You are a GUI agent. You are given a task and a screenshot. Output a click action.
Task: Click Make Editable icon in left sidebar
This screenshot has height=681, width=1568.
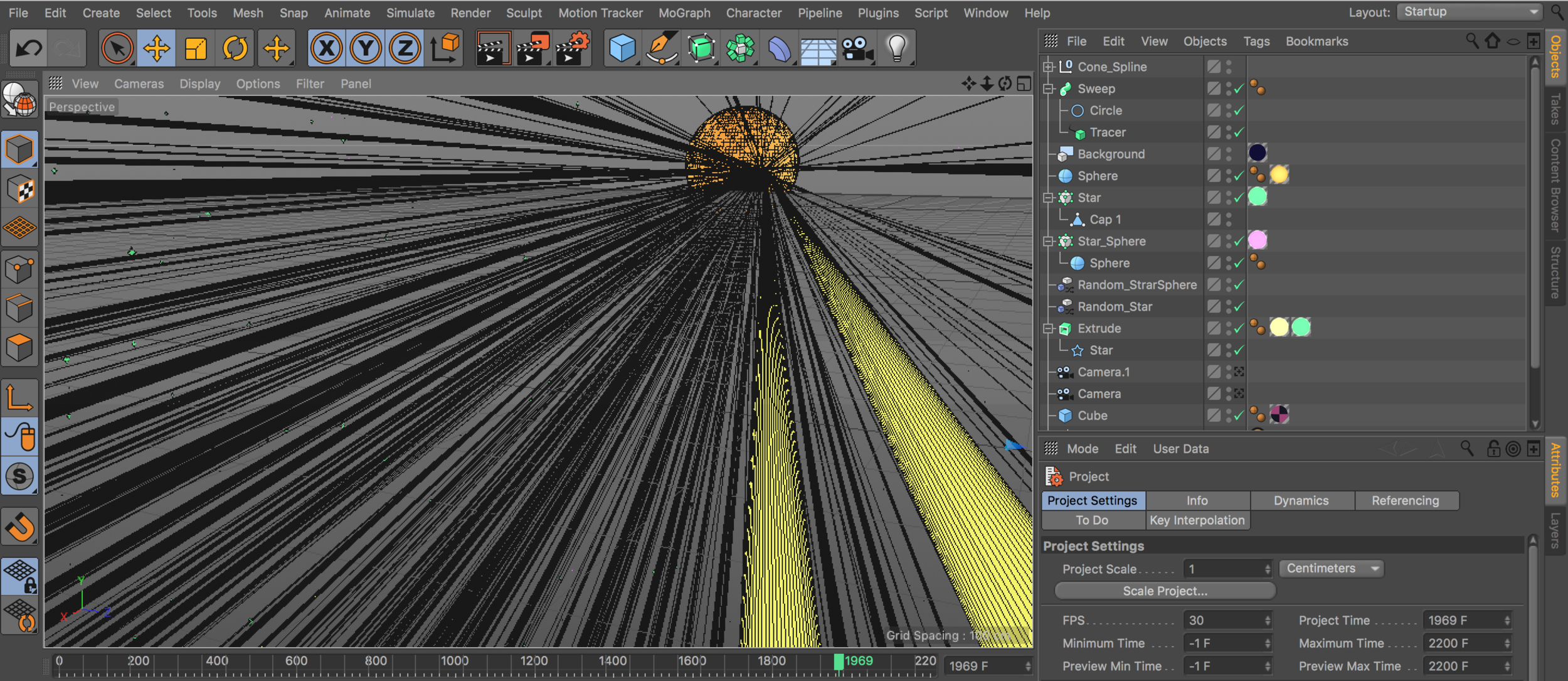coord(19,100)
